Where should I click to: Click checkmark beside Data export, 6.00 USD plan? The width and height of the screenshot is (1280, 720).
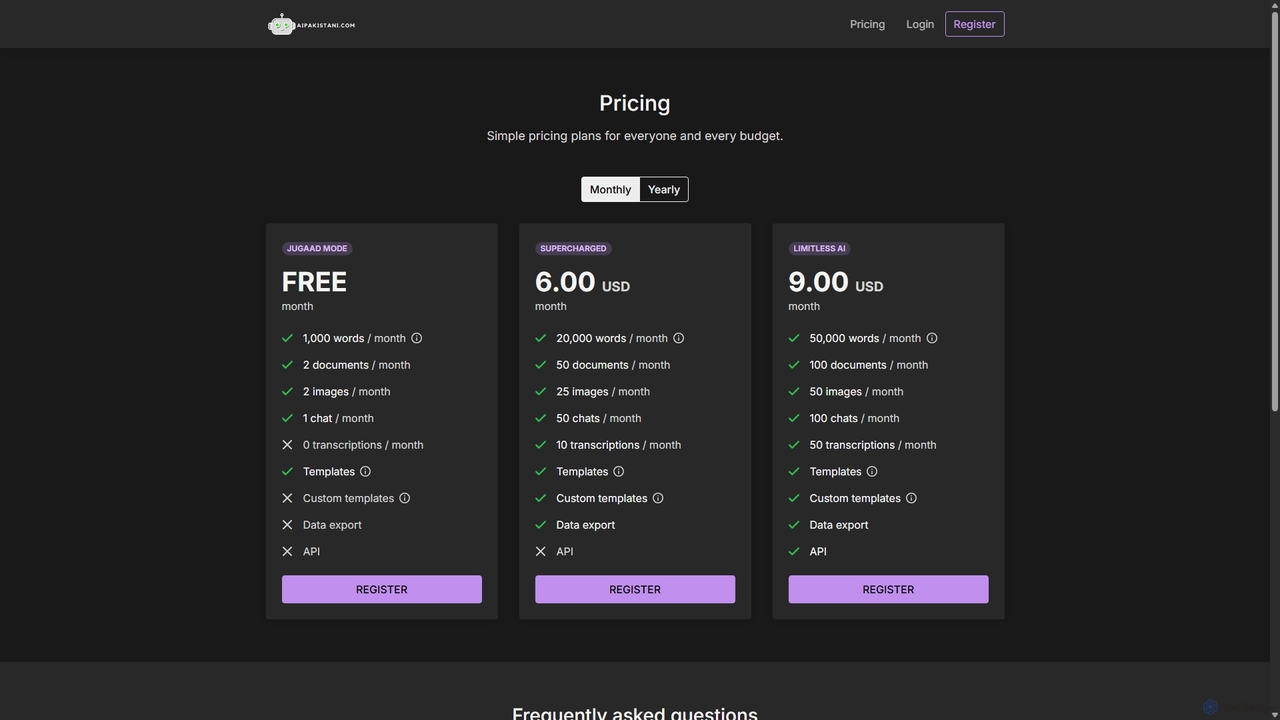pos(541,525)
